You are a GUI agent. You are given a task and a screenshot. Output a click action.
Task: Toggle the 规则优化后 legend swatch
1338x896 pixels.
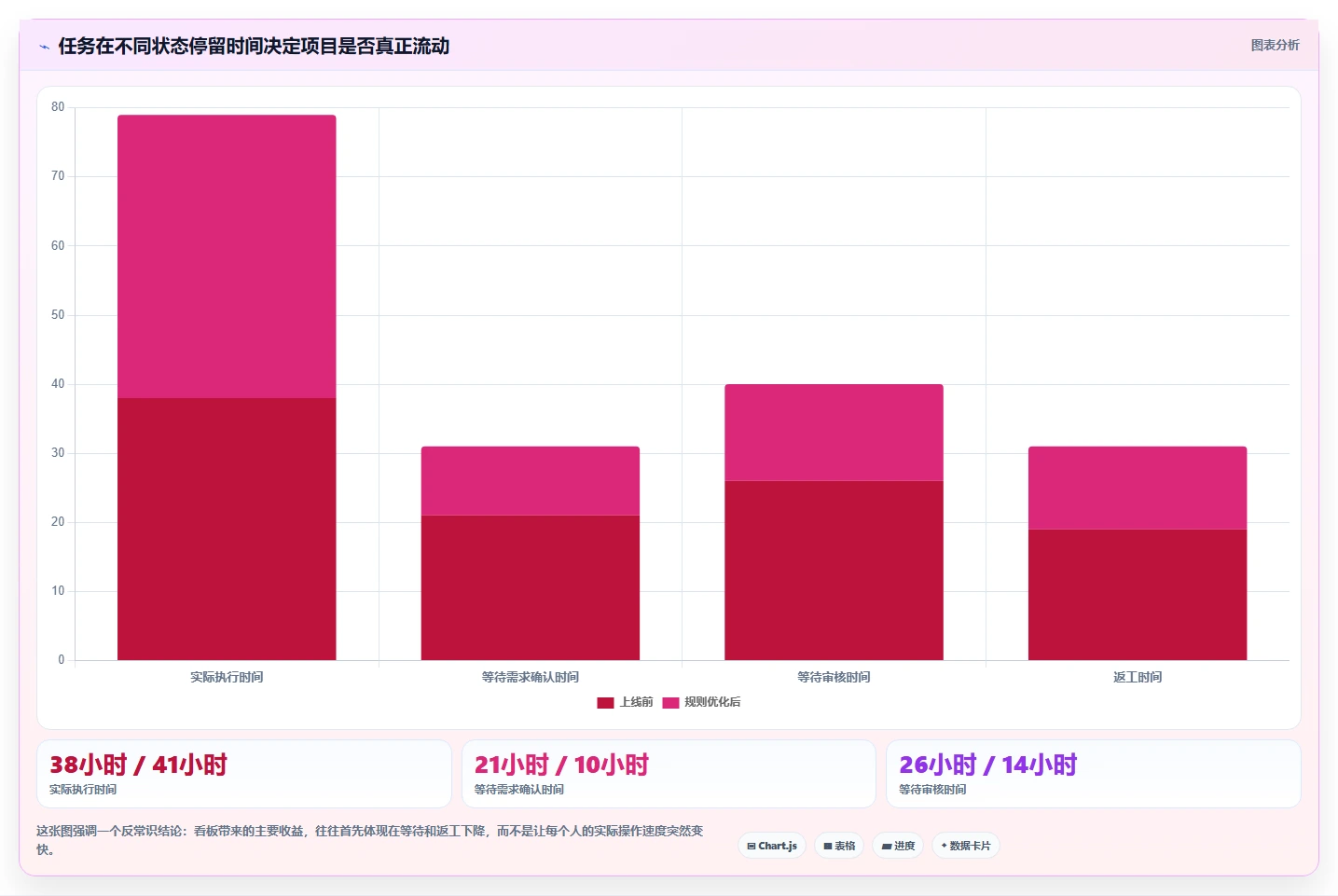(670, 702)
